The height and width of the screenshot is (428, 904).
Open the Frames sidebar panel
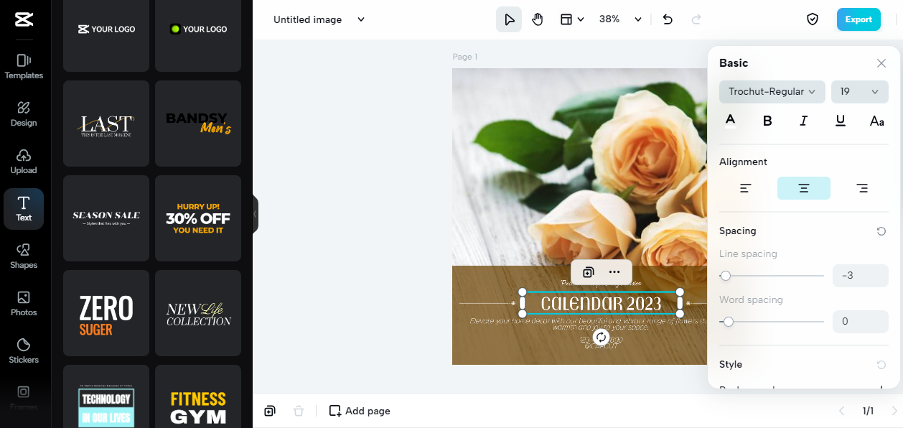(24, 397)
